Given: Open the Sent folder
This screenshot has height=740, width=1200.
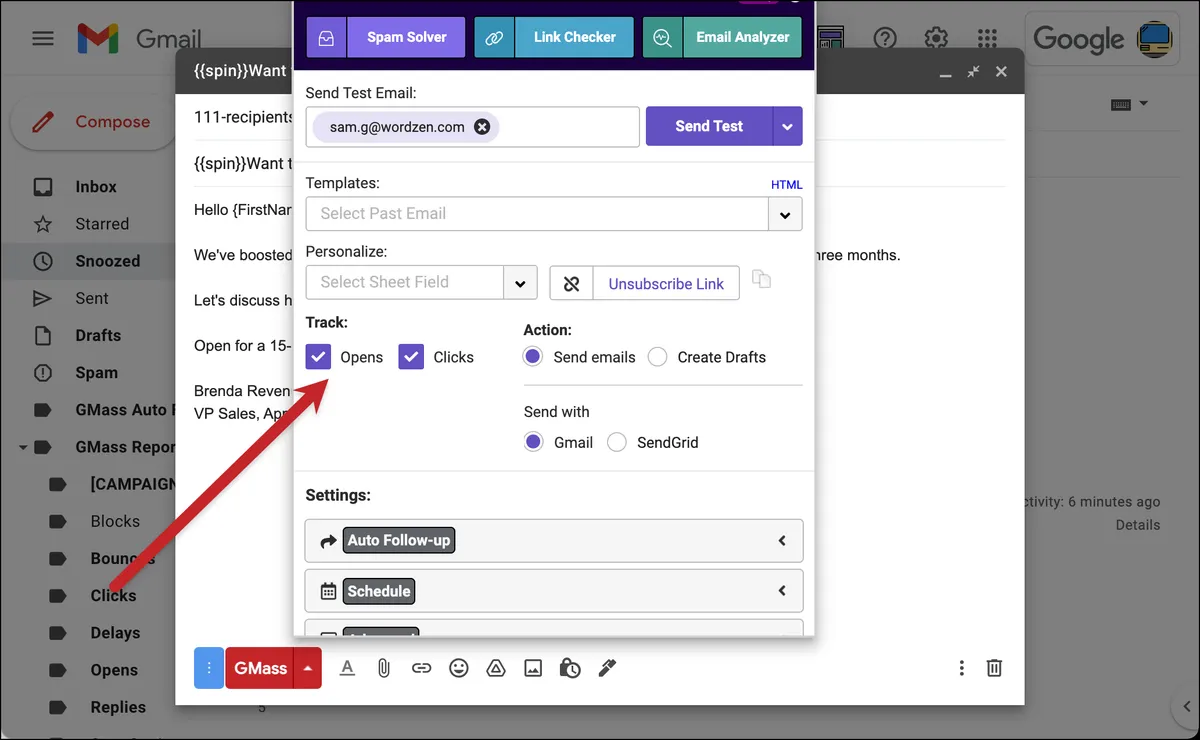Looking at the screenshot, I should (92, 298).
